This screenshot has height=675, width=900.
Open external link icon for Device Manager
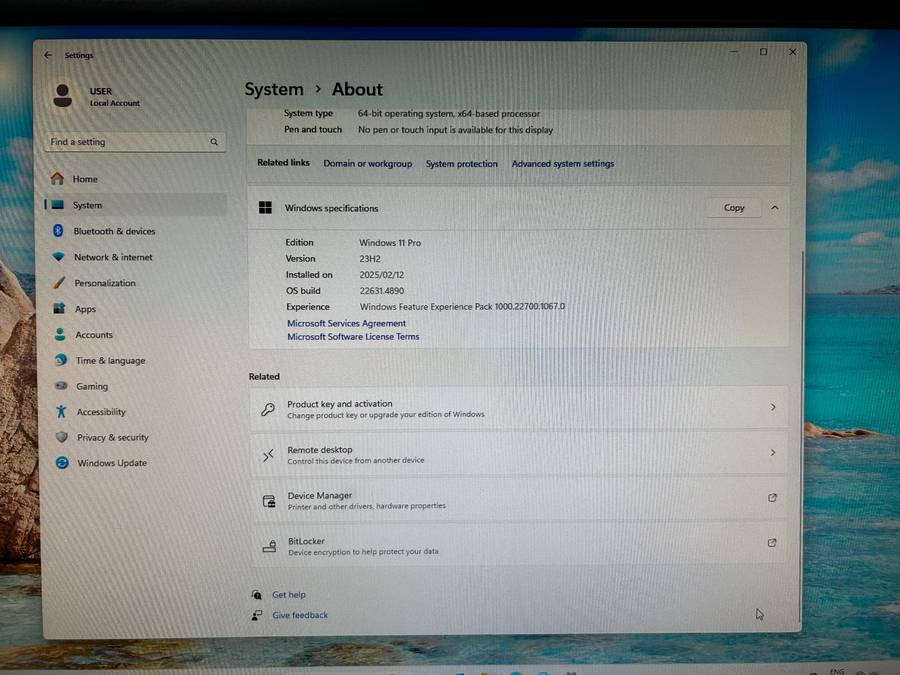pyautogui.click(x=772, y=498)
